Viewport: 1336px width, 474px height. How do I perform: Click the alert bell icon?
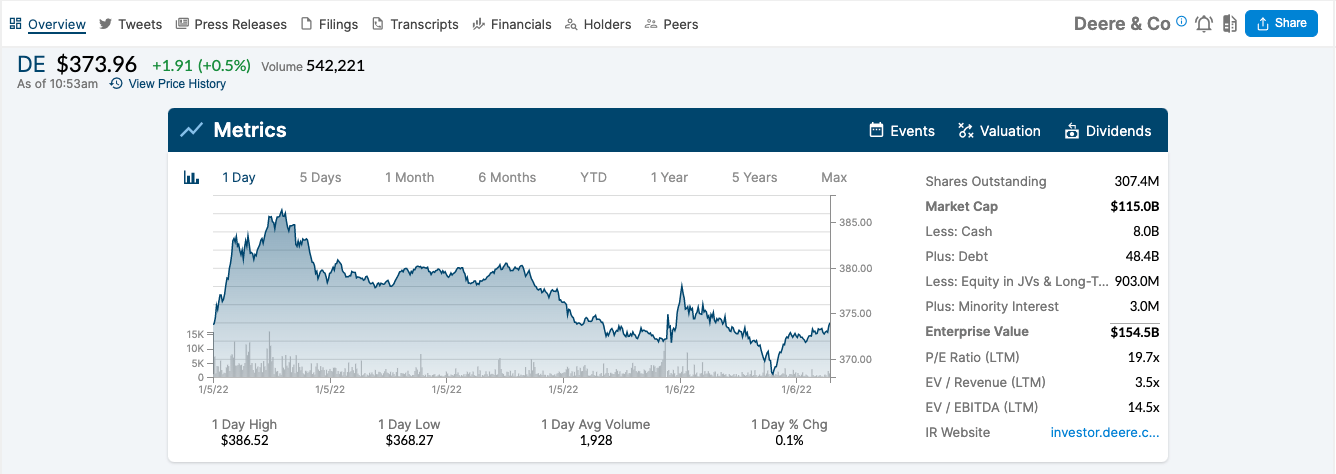point(1204,24)
